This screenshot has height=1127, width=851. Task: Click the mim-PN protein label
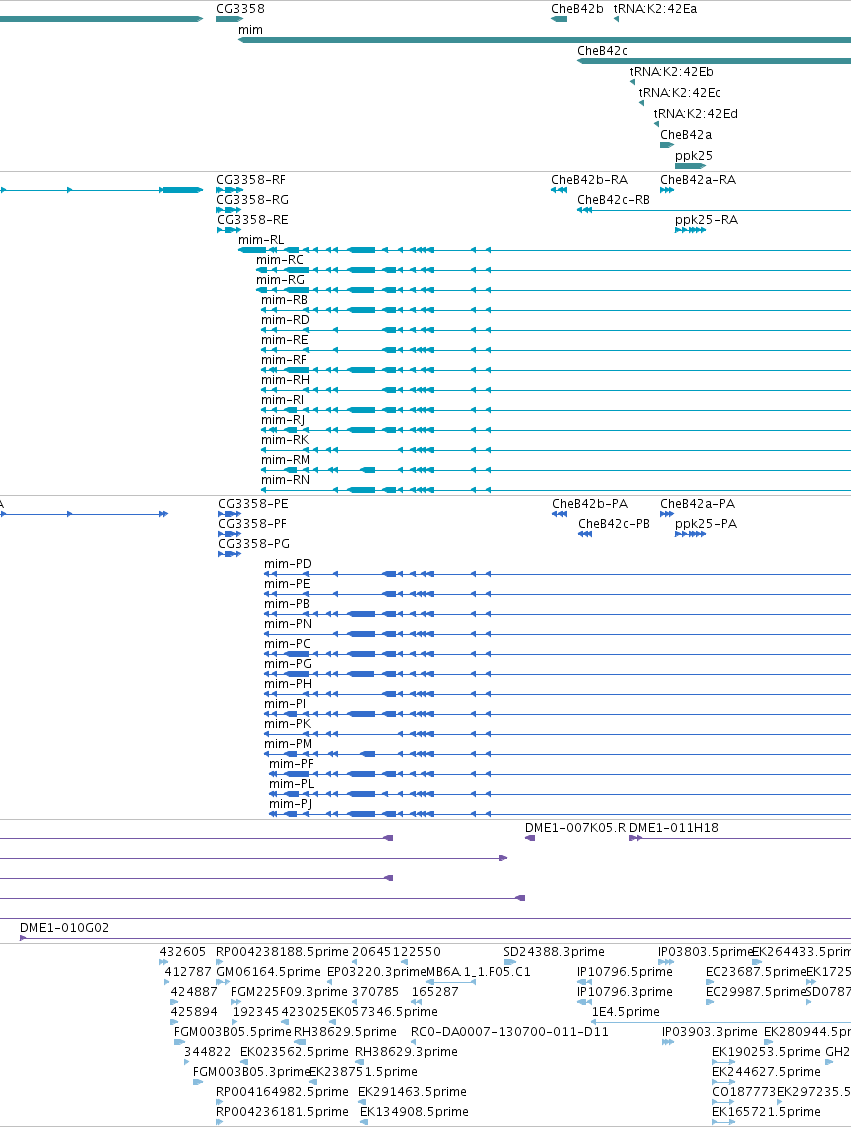(x=288, y=624)
